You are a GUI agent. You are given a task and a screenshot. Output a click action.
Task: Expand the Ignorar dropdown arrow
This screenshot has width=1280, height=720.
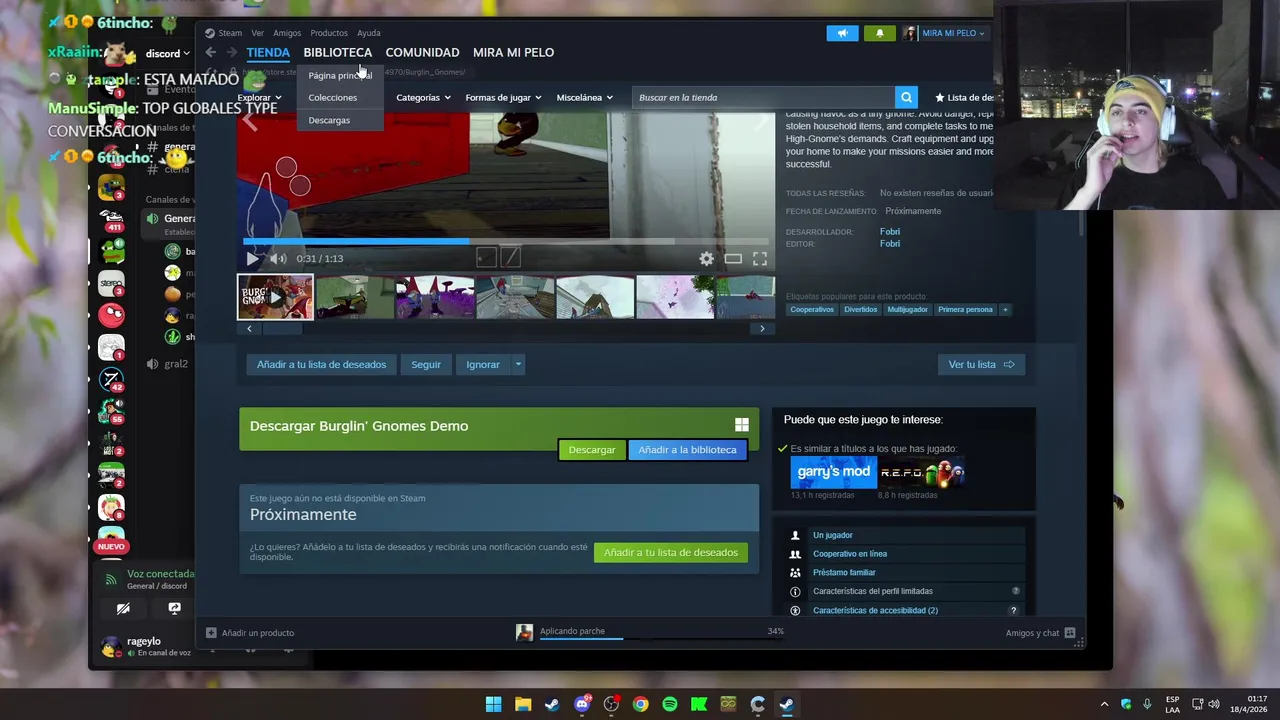pos(518,365)
